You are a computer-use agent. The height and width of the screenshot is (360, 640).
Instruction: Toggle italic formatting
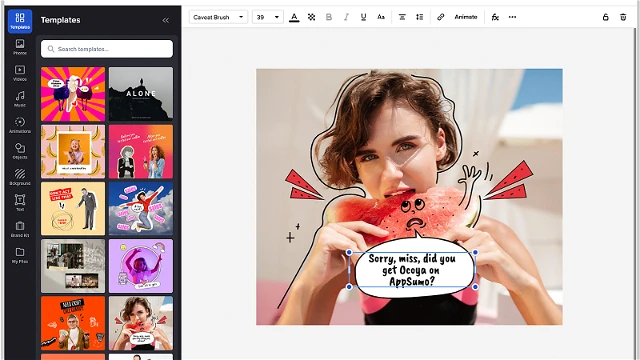coord(346,17)
